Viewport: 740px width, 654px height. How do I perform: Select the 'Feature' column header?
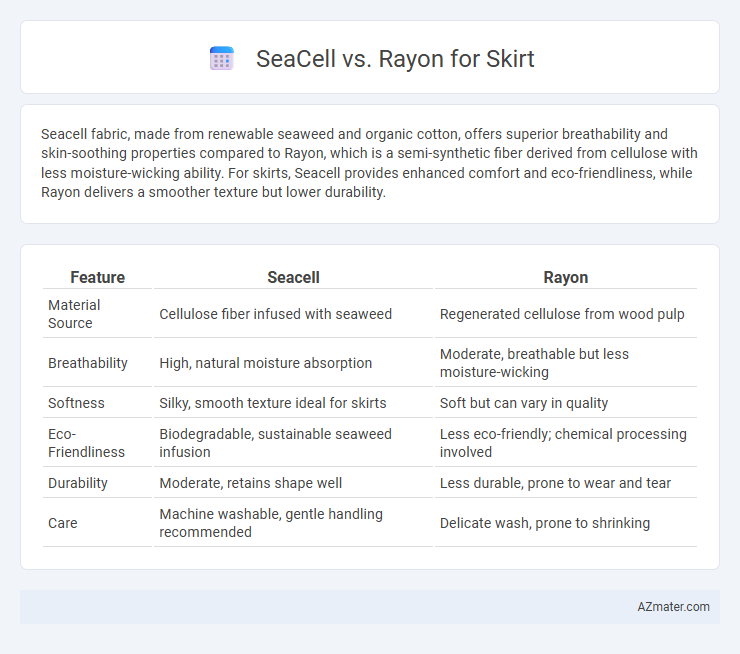[x=98, y=277]
